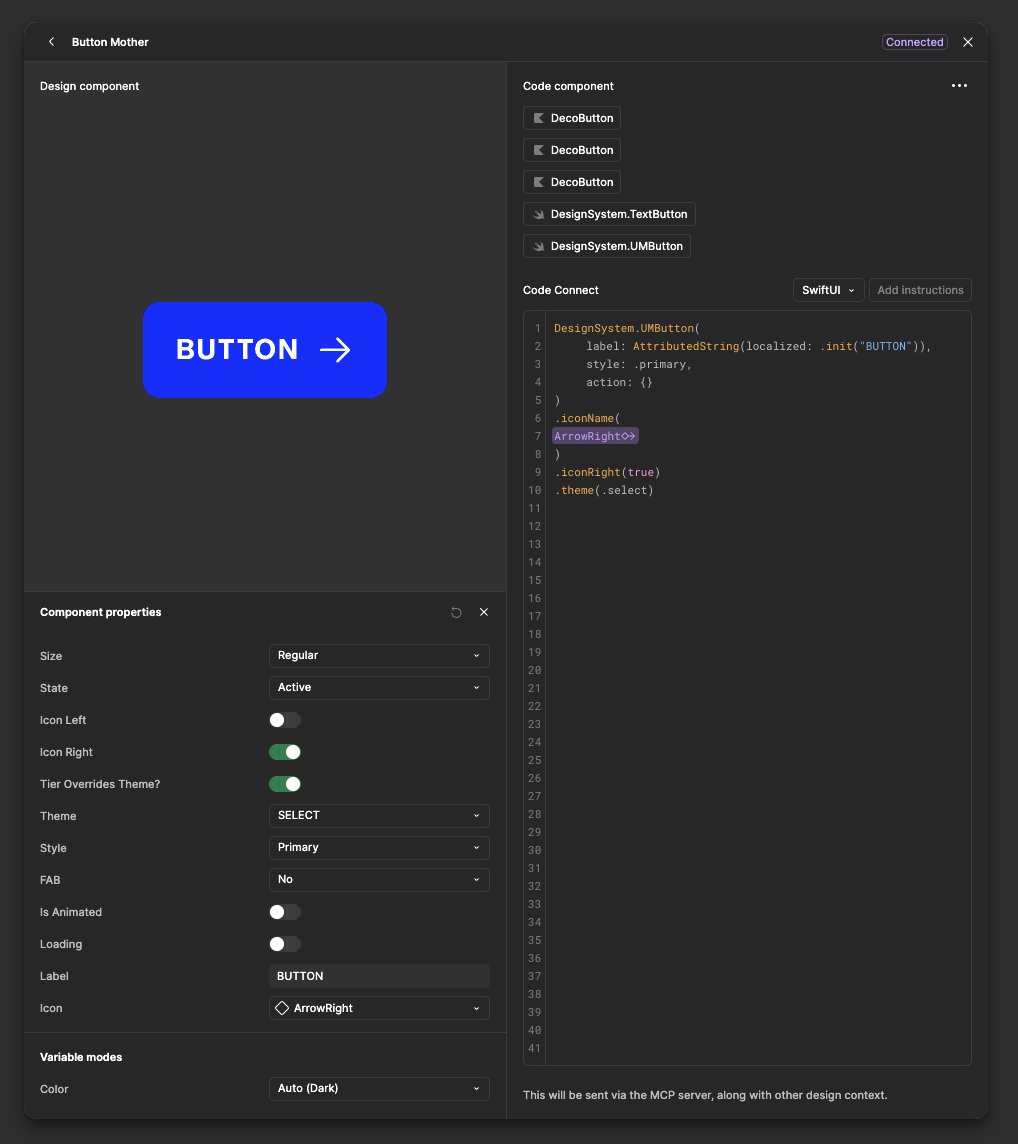Click the ArrowRight token in the code
Image resolution: width=1018 pixels, height=1144 pixels.
pos(595,436)
